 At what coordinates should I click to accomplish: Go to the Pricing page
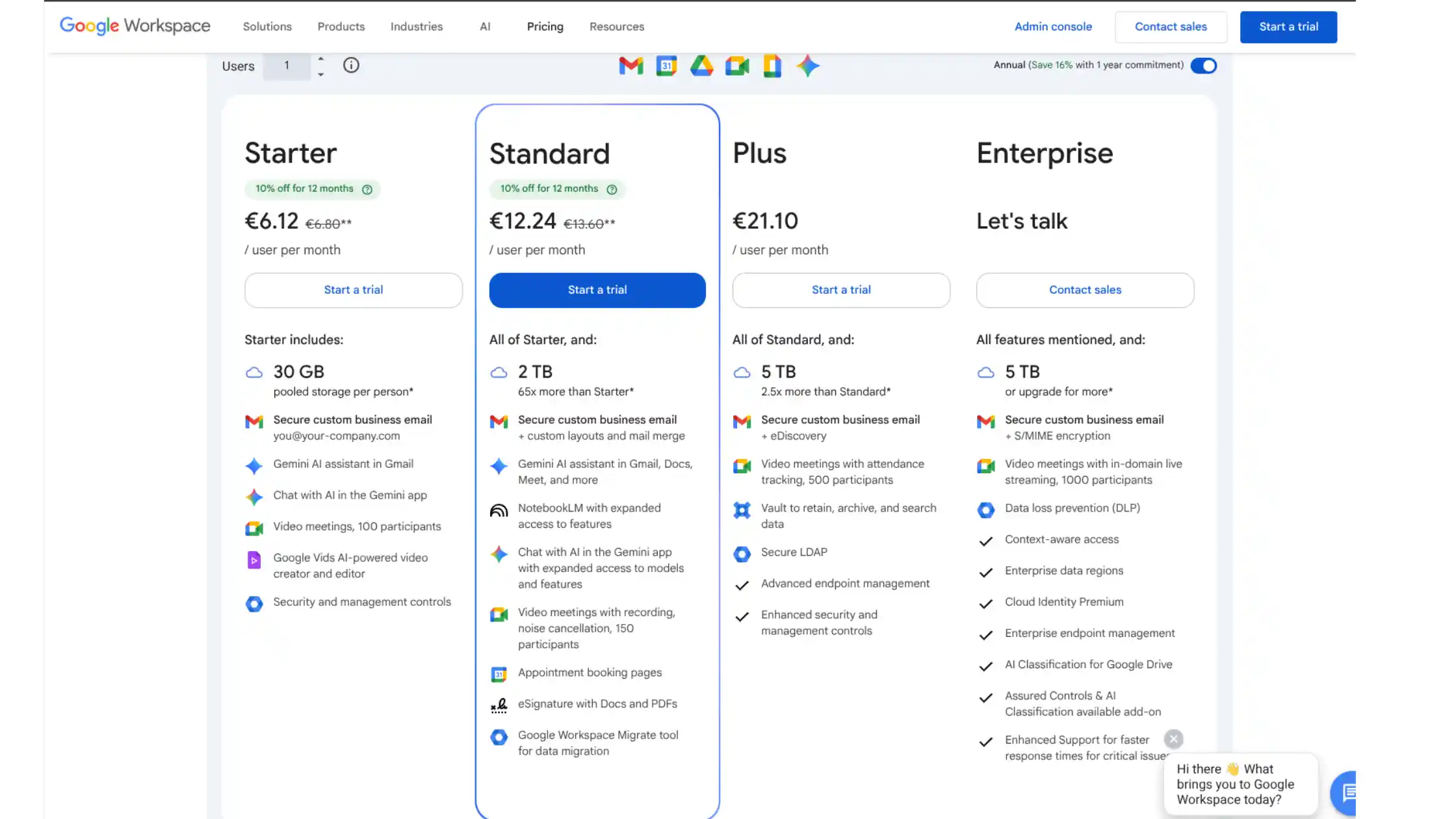545,27
